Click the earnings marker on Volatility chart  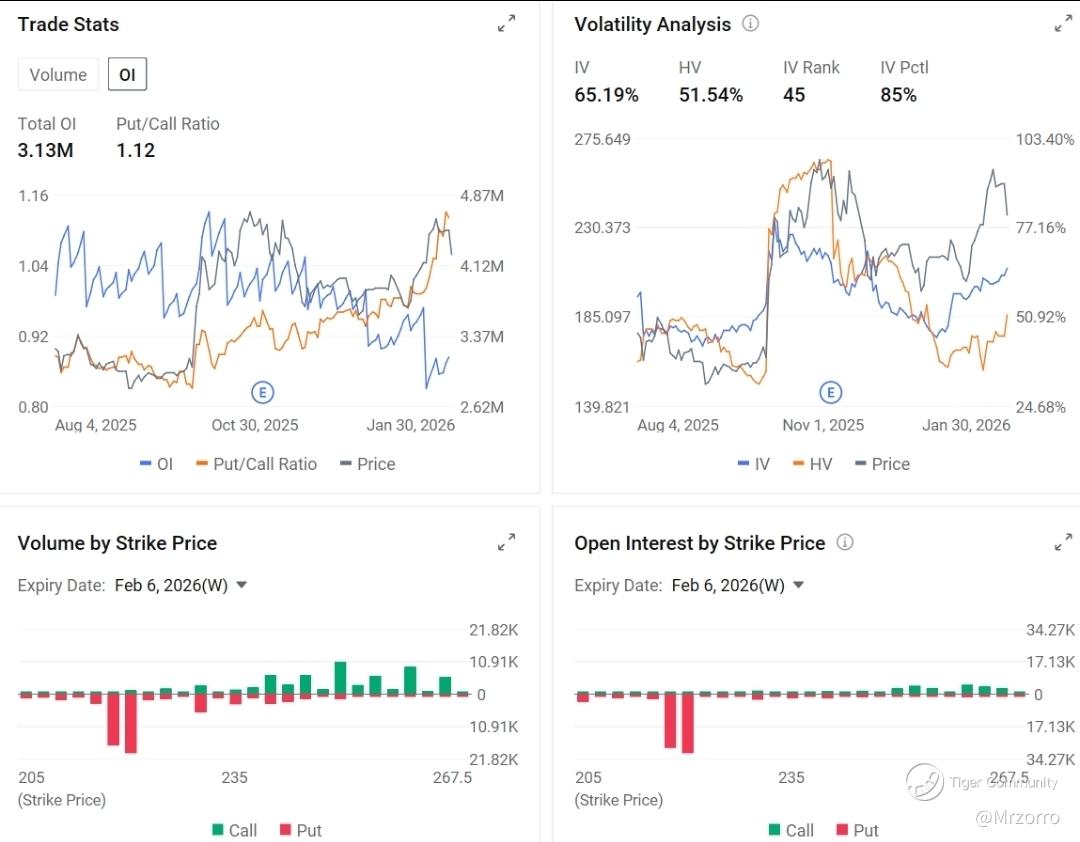(x=830, y=392)
